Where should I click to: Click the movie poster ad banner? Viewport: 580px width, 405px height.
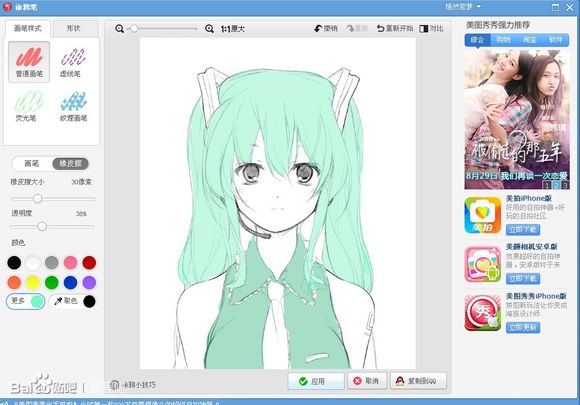coord(517,119)
